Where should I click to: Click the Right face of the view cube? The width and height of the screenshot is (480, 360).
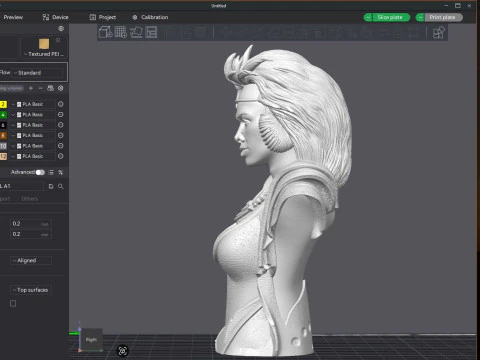[91, 339]
